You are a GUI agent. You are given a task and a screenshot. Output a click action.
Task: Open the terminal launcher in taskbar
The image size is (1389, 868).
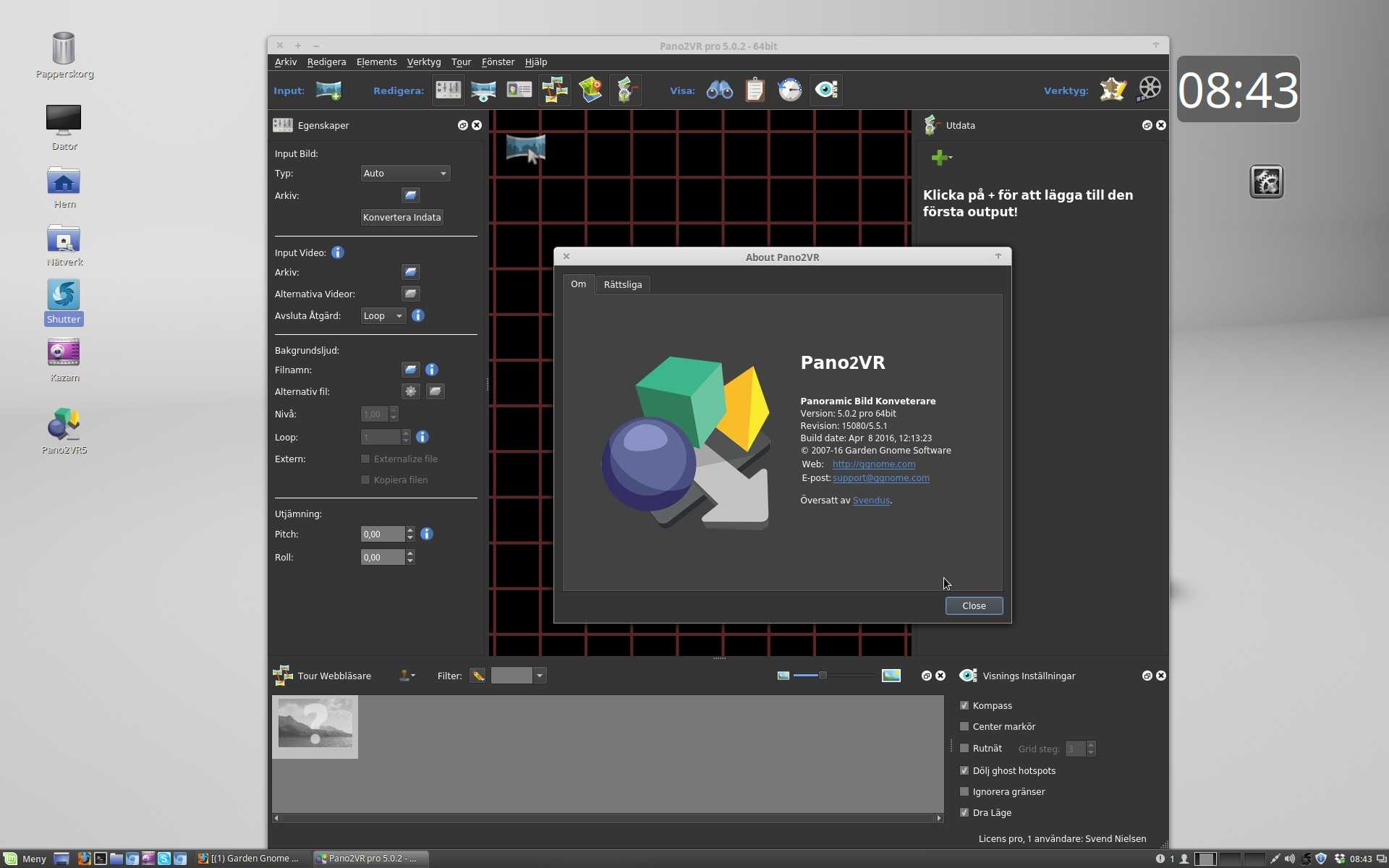pyautogui.click(x=100, y=859)
